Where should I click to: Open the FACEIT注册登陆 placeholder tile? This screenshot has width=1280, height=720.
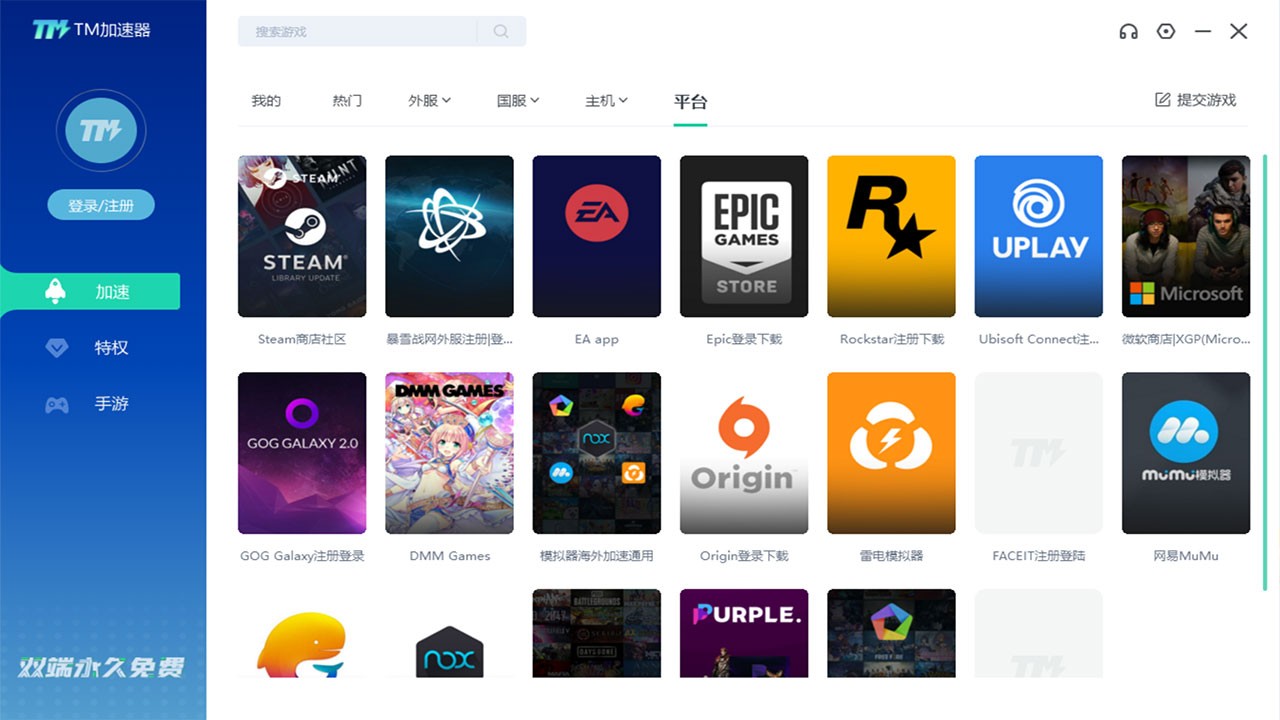(x=1039, y=453)
